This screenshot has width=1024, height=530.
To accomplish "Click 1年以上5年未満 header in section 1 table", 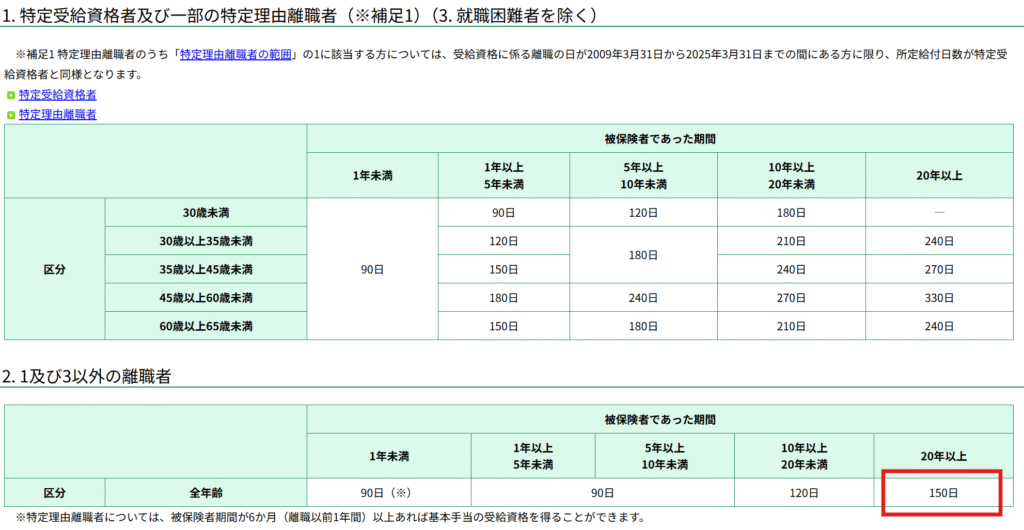I will tap(504, 176).
